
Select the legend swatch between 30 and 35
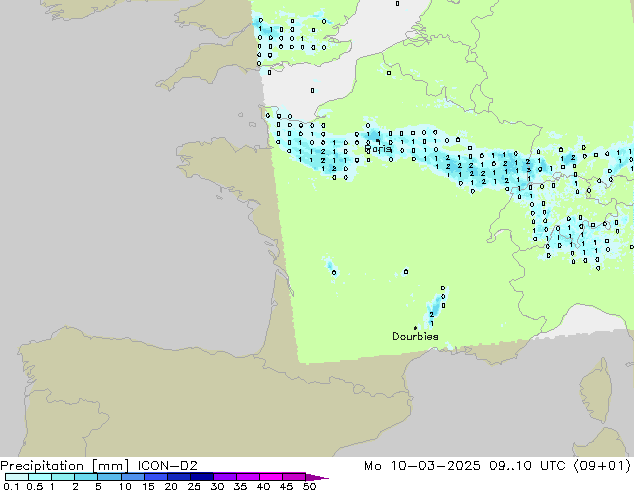(x=225, y=477)
